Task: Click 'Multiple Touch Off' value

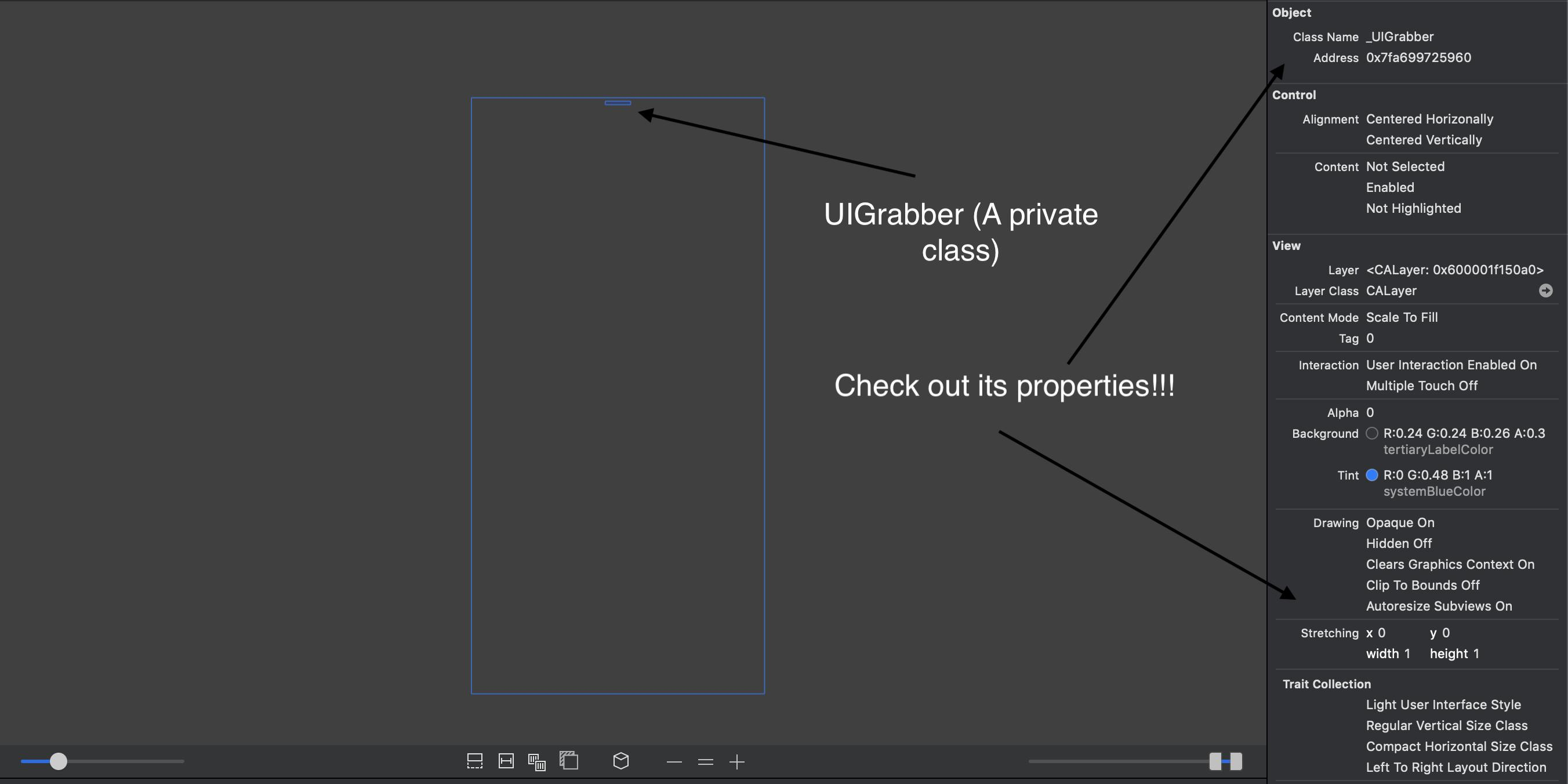Action: tap(1421, 386)
